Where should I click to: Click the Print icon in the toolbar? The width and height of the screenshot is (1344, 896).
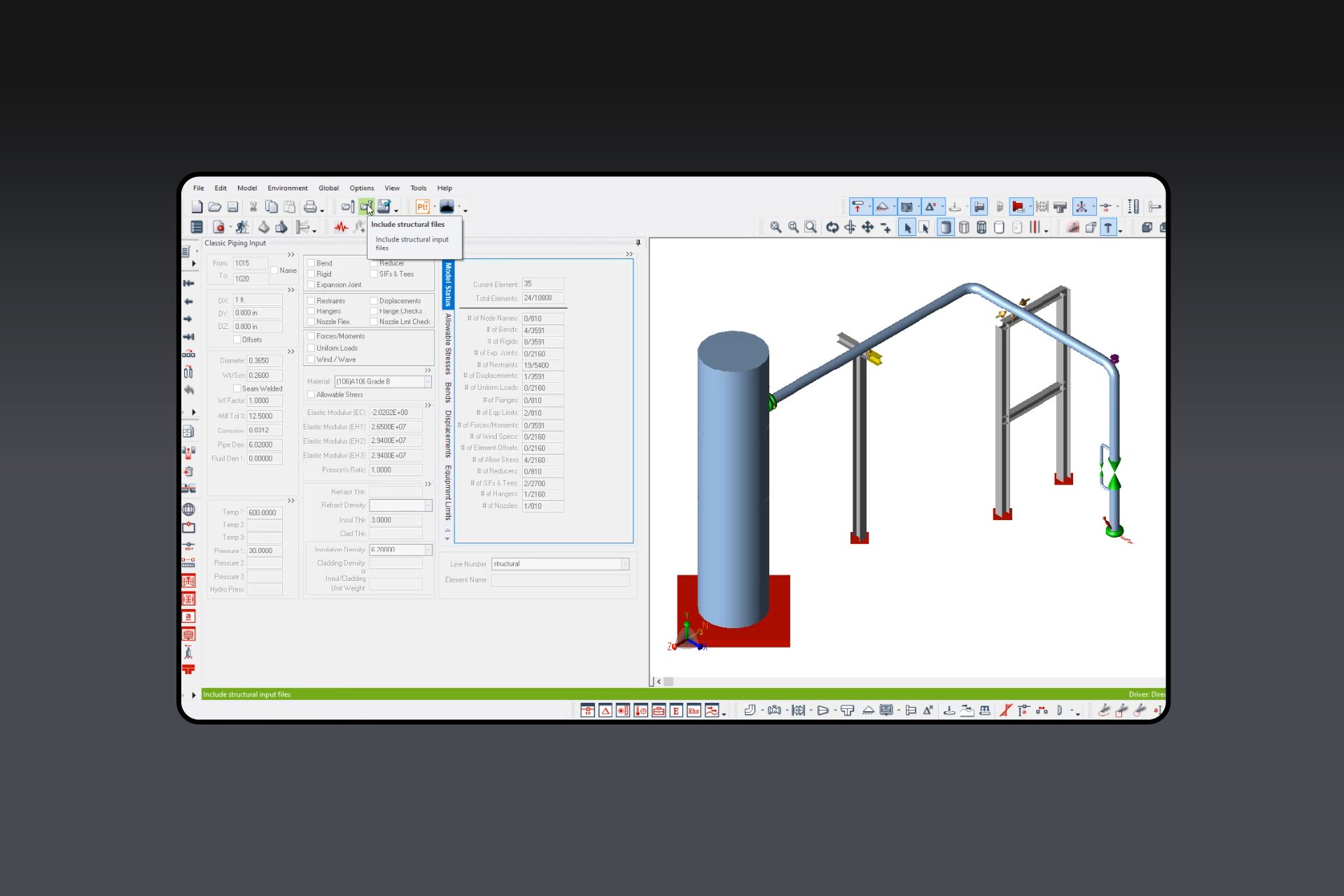pyautogui.click(x=311, y=207)
